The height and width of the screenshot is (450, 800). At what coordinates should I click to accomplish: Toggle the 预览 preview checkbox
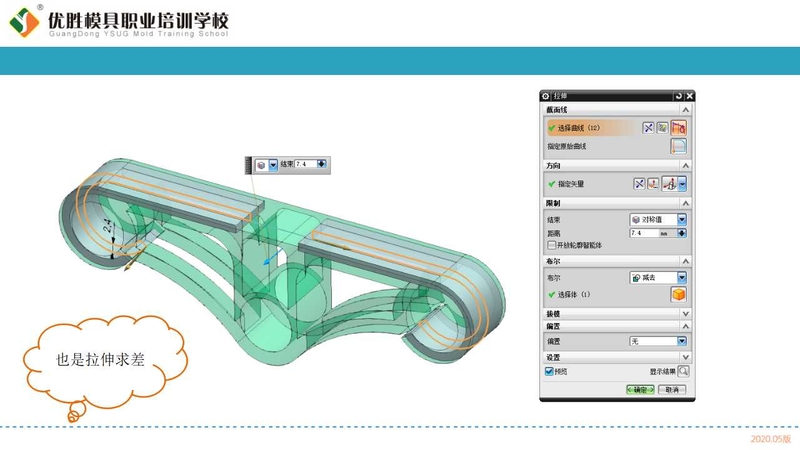coord(549,371)
